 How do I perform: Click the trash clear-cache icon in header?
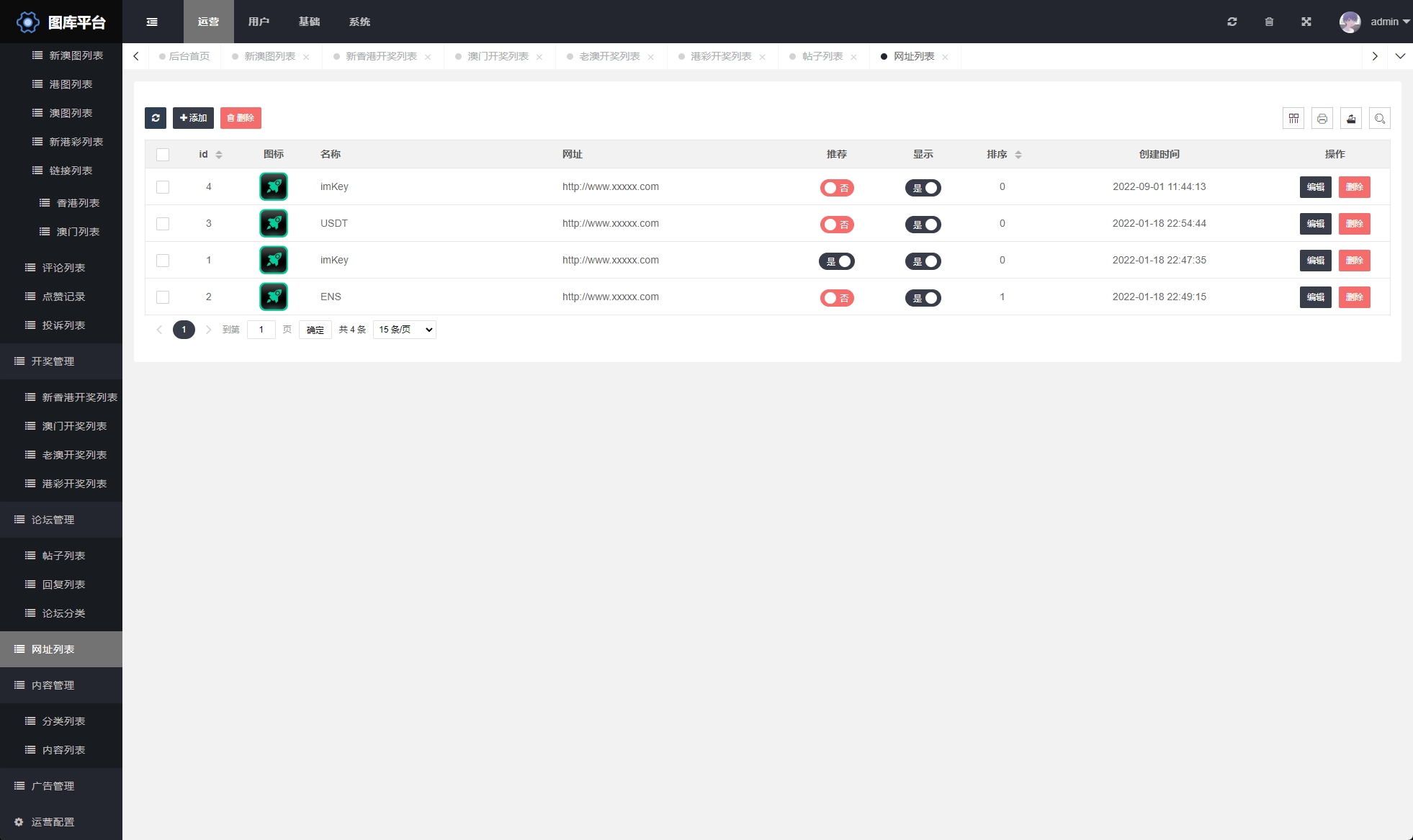click(x=1269, y=22)
